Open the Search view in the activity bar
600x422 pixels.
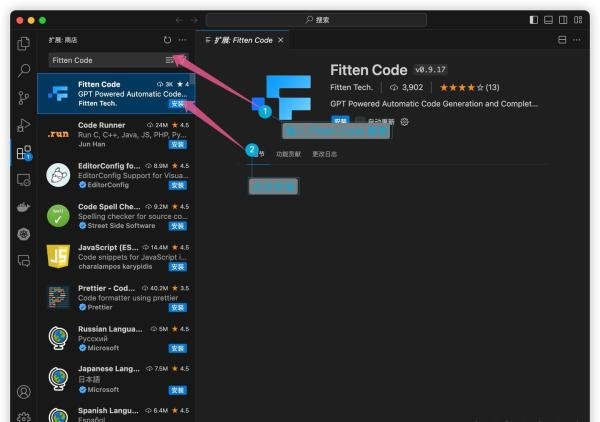click(x=24, y=70)
